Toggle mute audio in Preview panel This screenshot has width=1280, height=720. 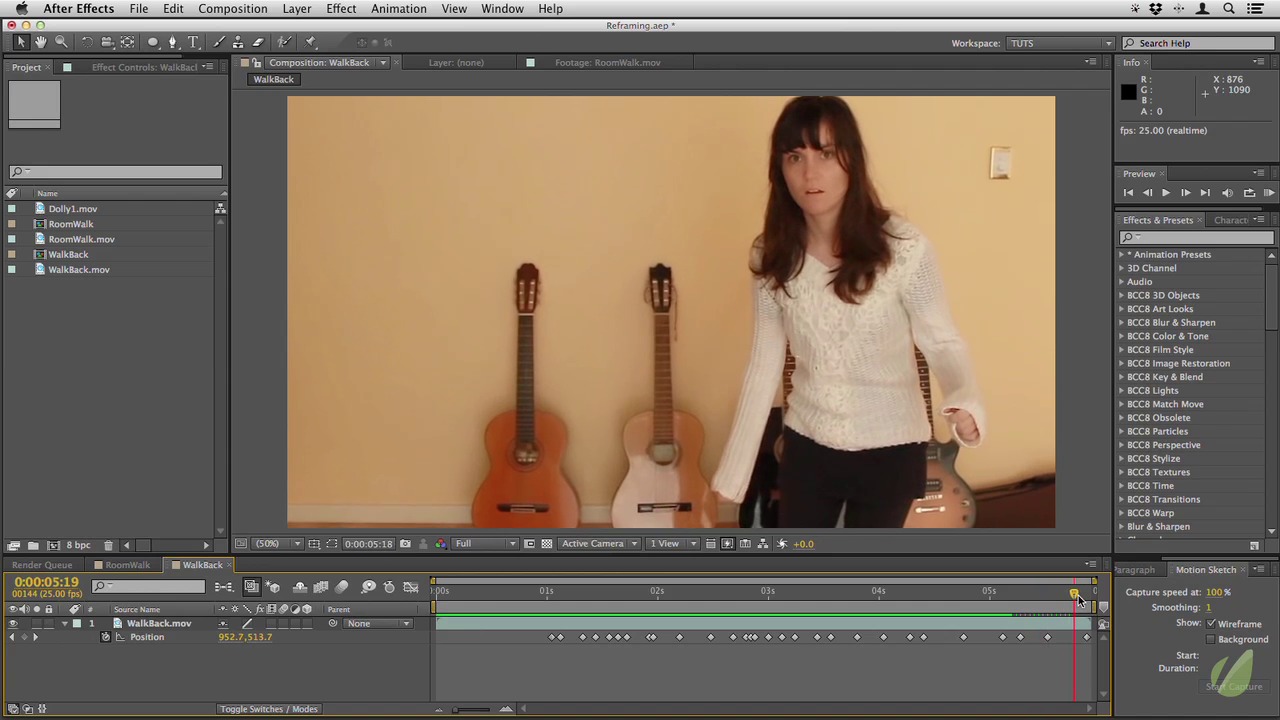pyautogui.click(x=1227, y=193)
